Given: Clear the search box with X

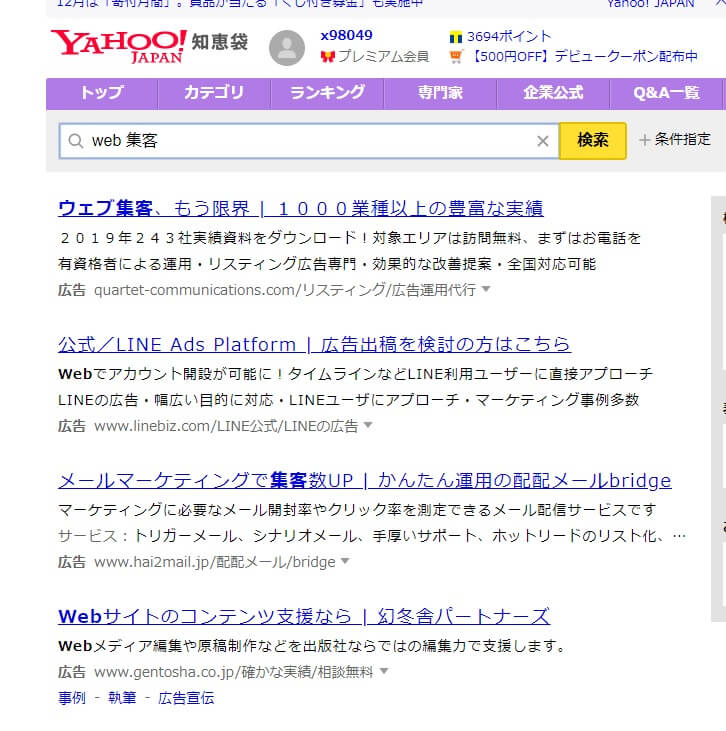Looking at the screenshot, I should [542, 141].
